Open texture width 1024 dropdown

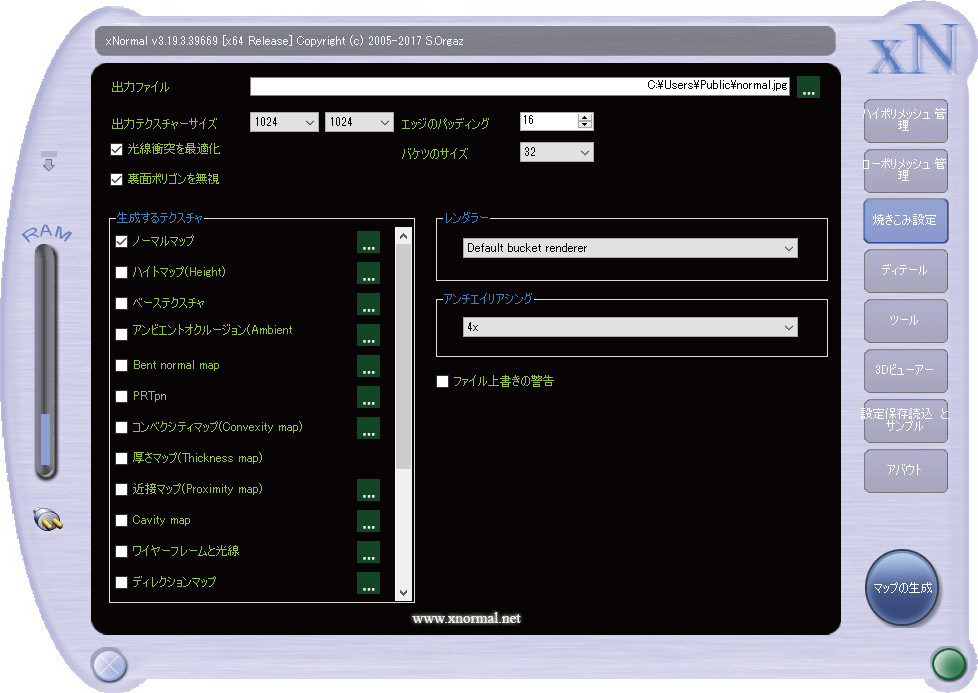(x=284, y=122)
